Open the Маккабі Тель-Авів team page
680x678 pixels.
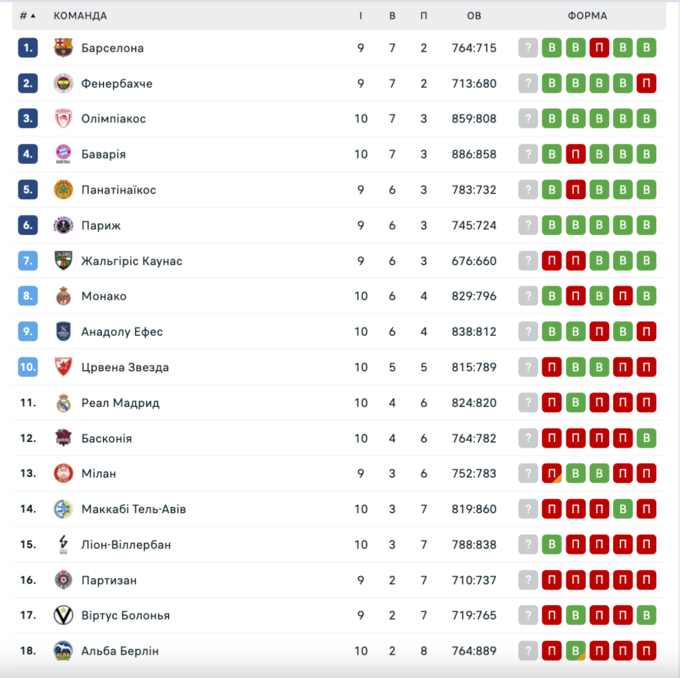[x=133, y=509]
